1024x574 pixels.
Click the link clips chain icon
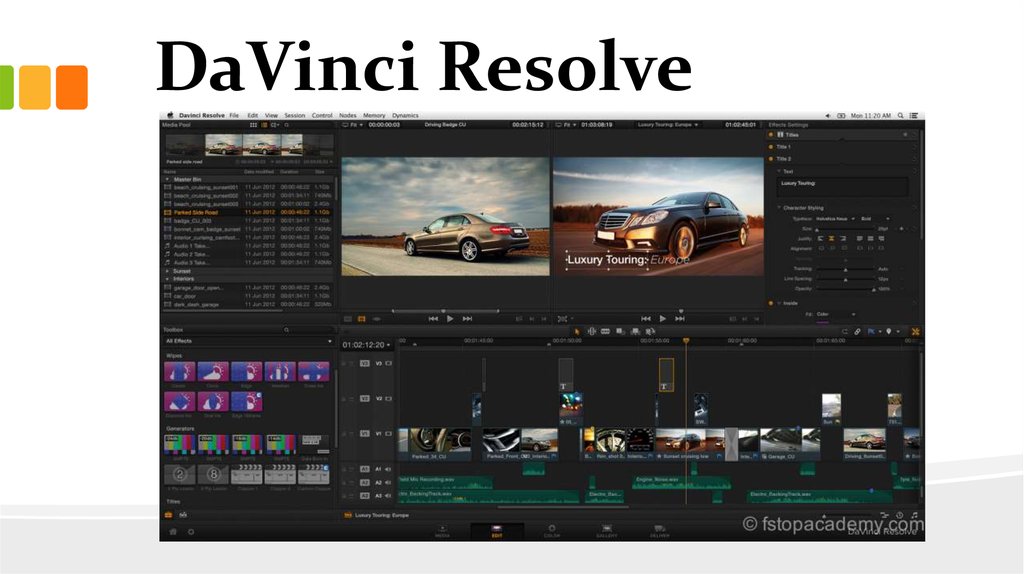pyautogui.click(x=857, y=331)
